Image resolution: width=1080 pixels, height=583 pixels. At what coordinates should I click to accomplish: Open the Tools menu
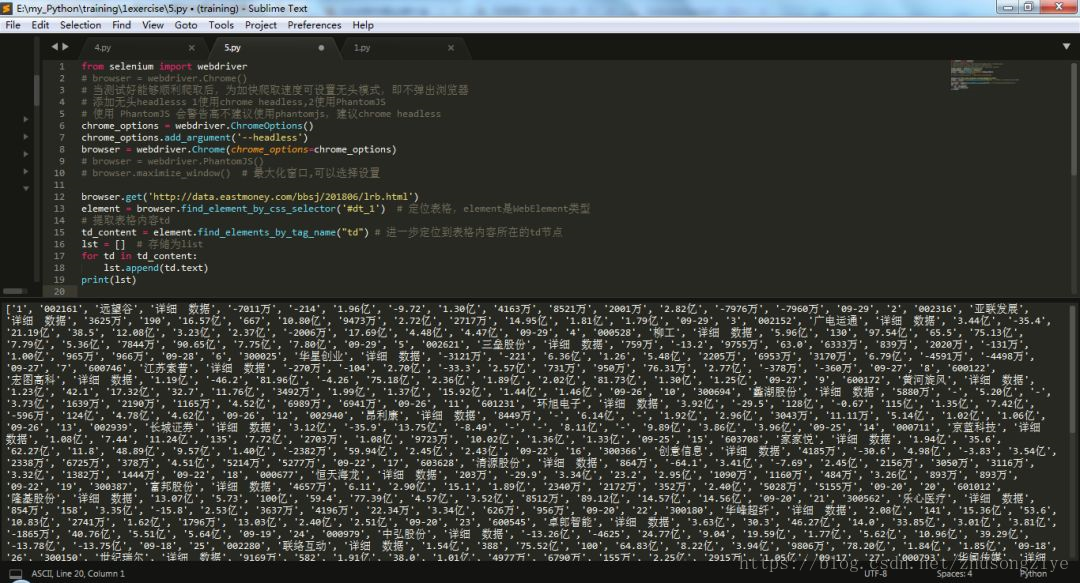[221, 25]
